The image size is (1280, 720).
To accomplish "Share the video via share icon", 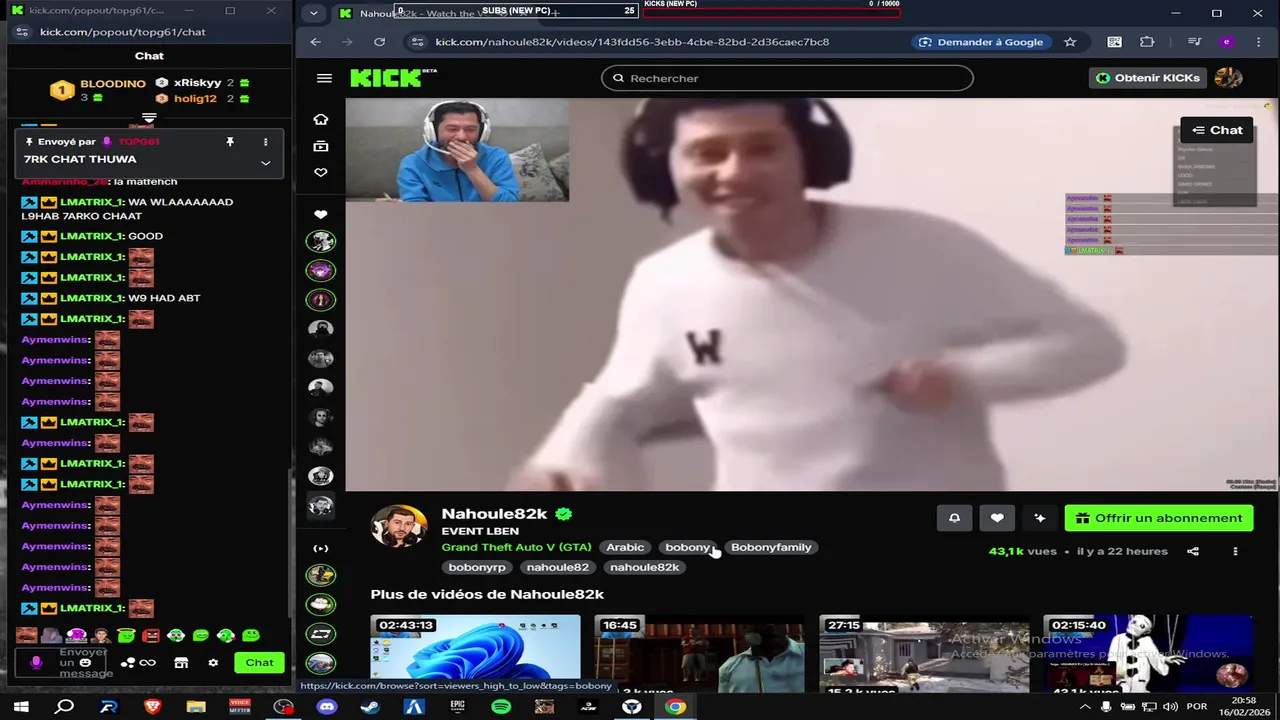I will point(1193,551).
